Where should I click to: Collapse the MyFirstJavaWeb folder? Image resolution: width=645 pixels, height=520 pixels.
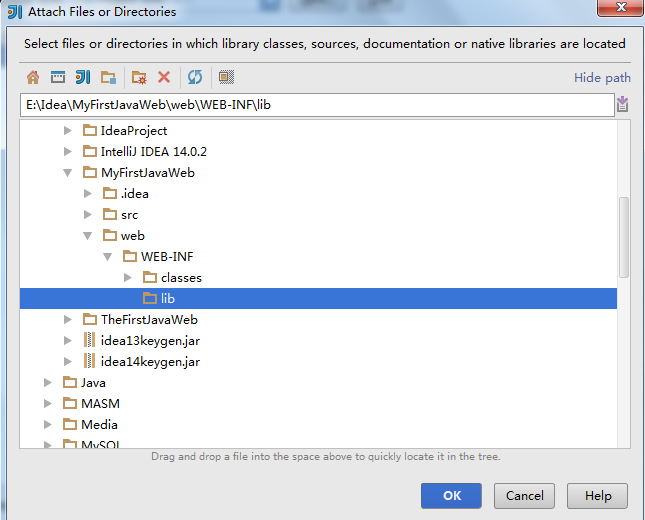pos(68,173)
